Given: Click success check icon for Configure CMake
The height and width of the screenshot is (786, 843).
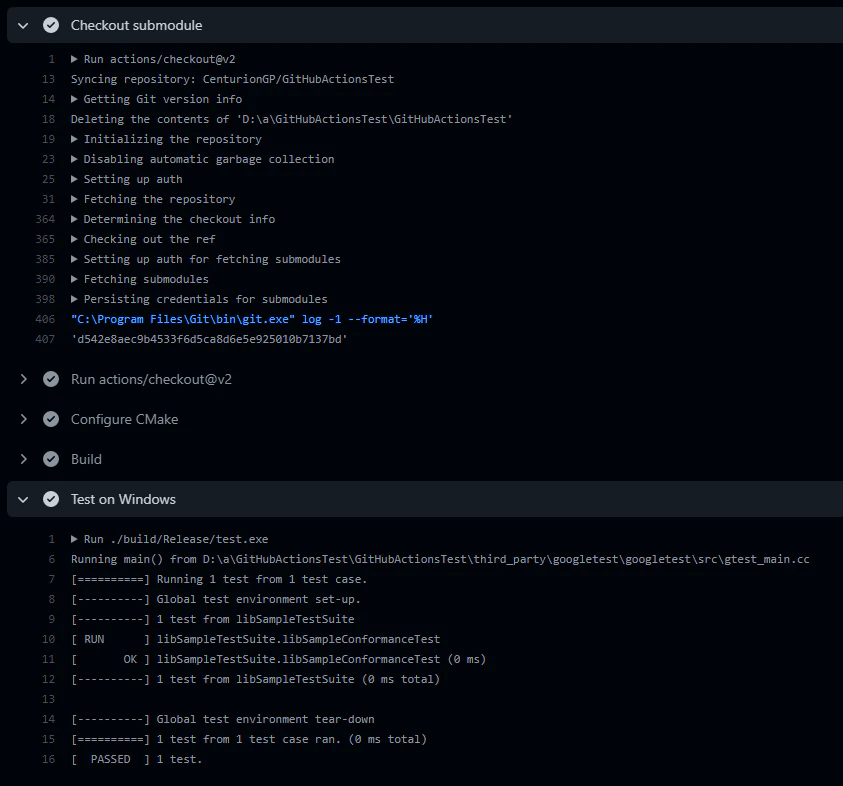Looking at the screenshot, I should [51, 419].
